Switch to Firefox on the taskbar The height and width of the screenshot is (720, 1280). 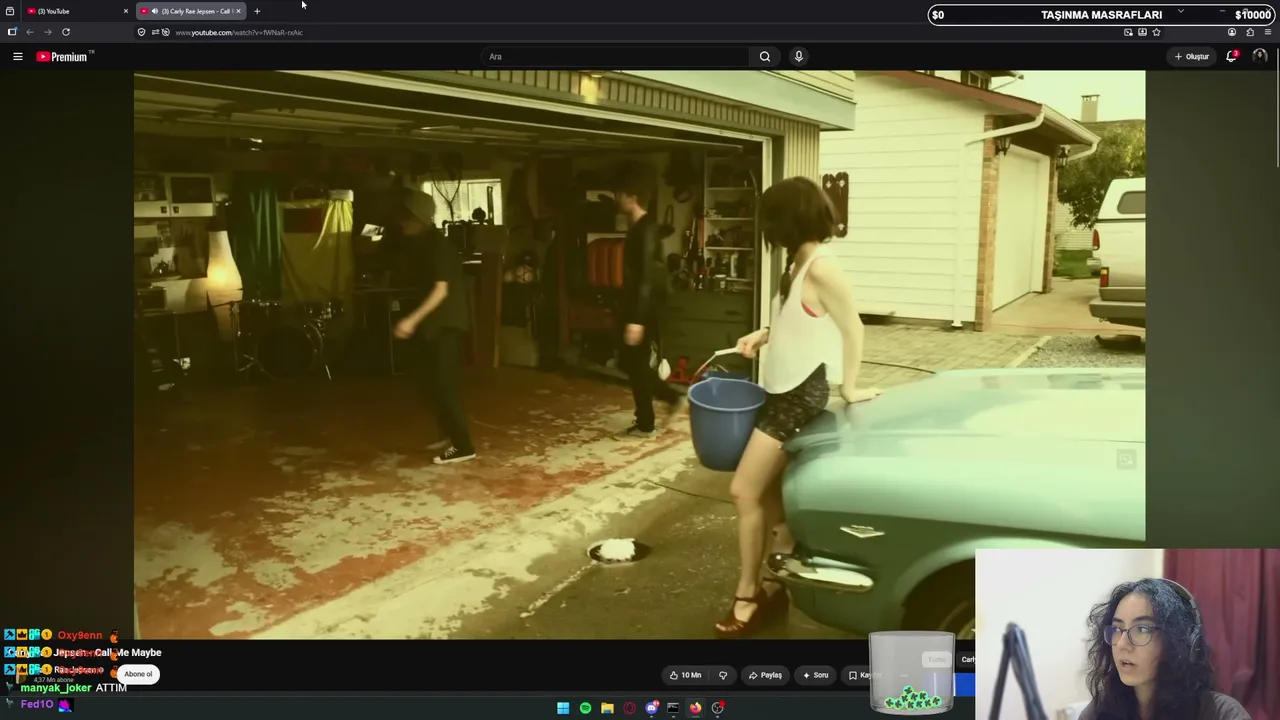[x=695, y=708]
